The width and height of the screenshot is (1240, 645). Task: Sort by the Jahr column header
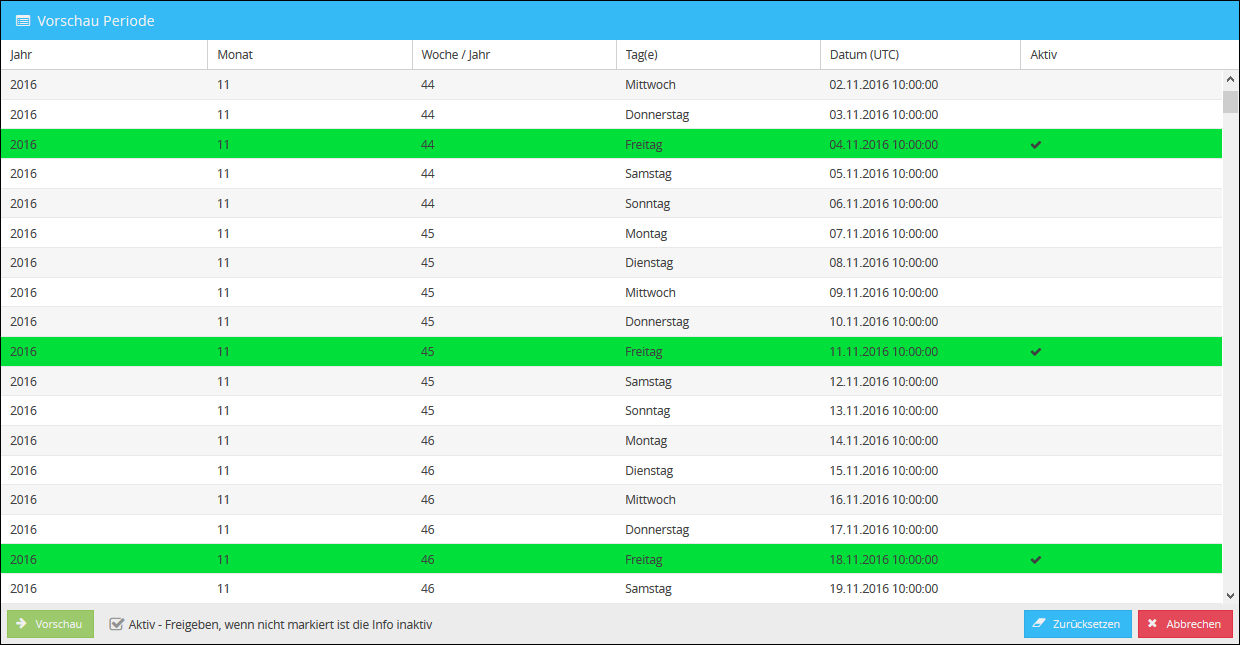(22, 55)
